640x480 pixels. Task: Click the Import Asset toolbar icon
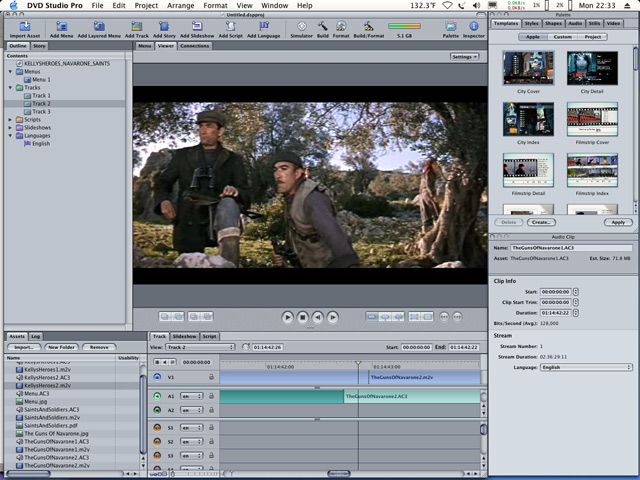tap(25, 27)
